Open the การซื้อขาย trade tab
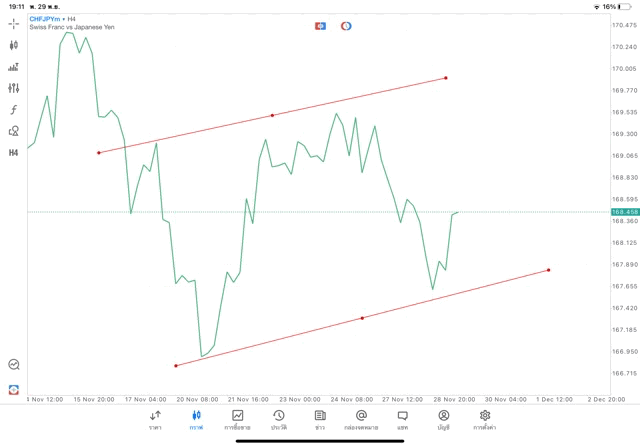640x447 pixels. (238, 419)
